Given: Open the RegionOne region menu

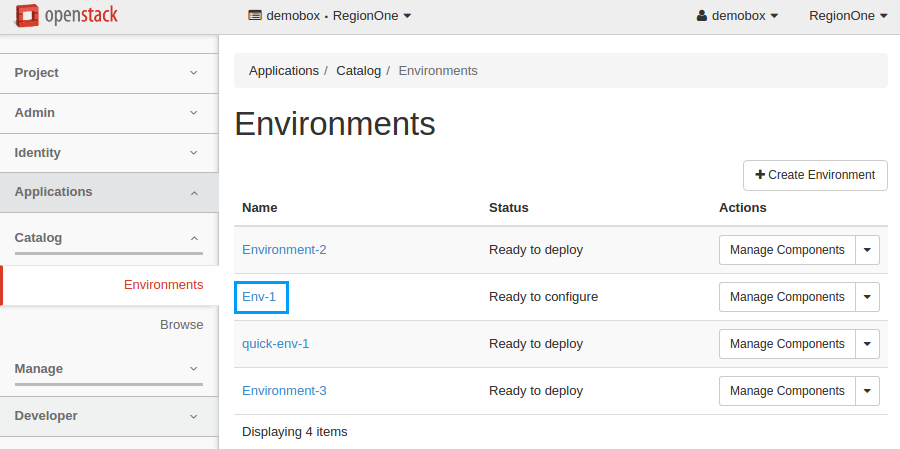Looking at the screenshot, I should (847, 16).
